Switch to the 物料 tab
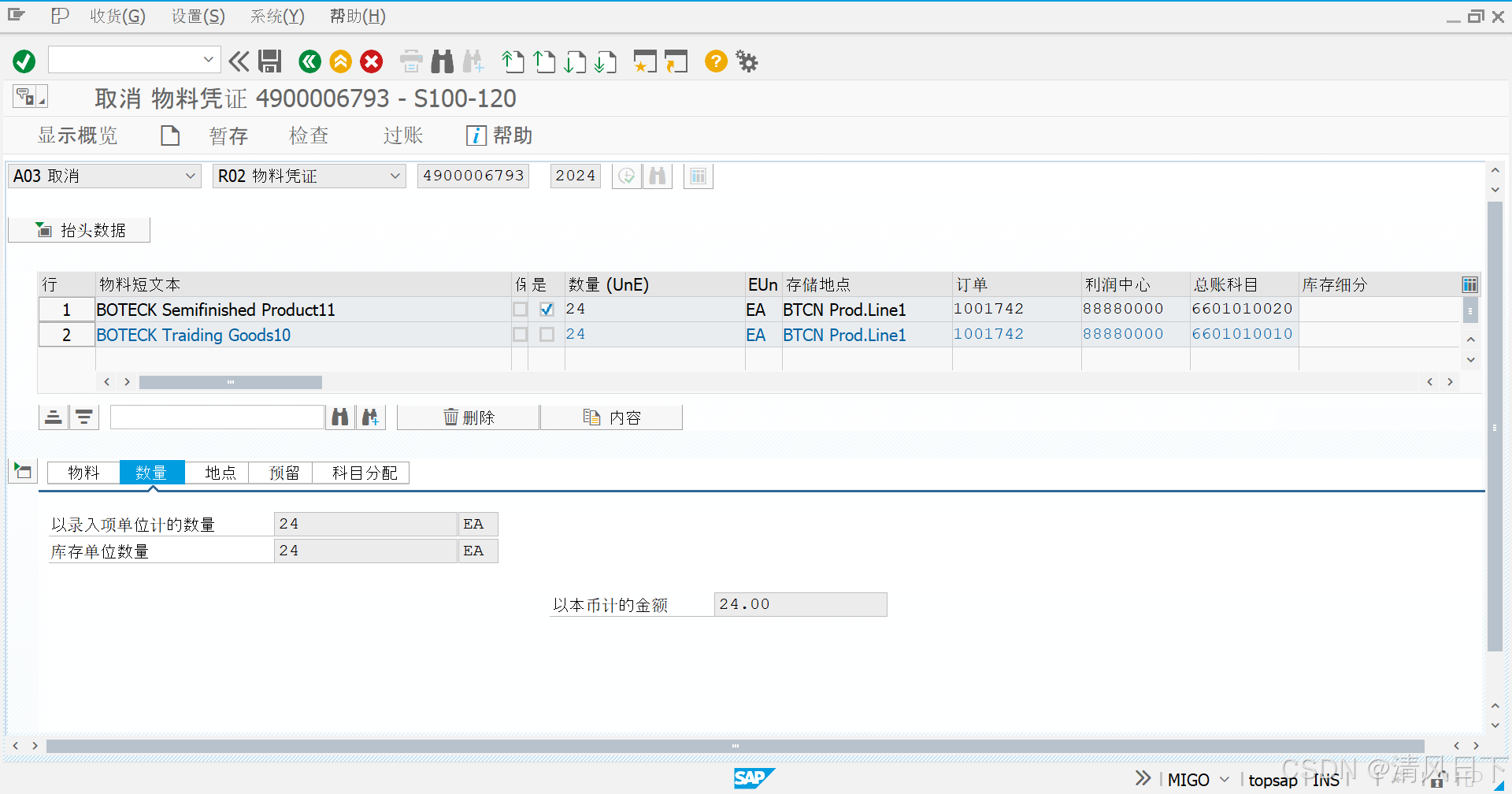 [x=83, y=473]
